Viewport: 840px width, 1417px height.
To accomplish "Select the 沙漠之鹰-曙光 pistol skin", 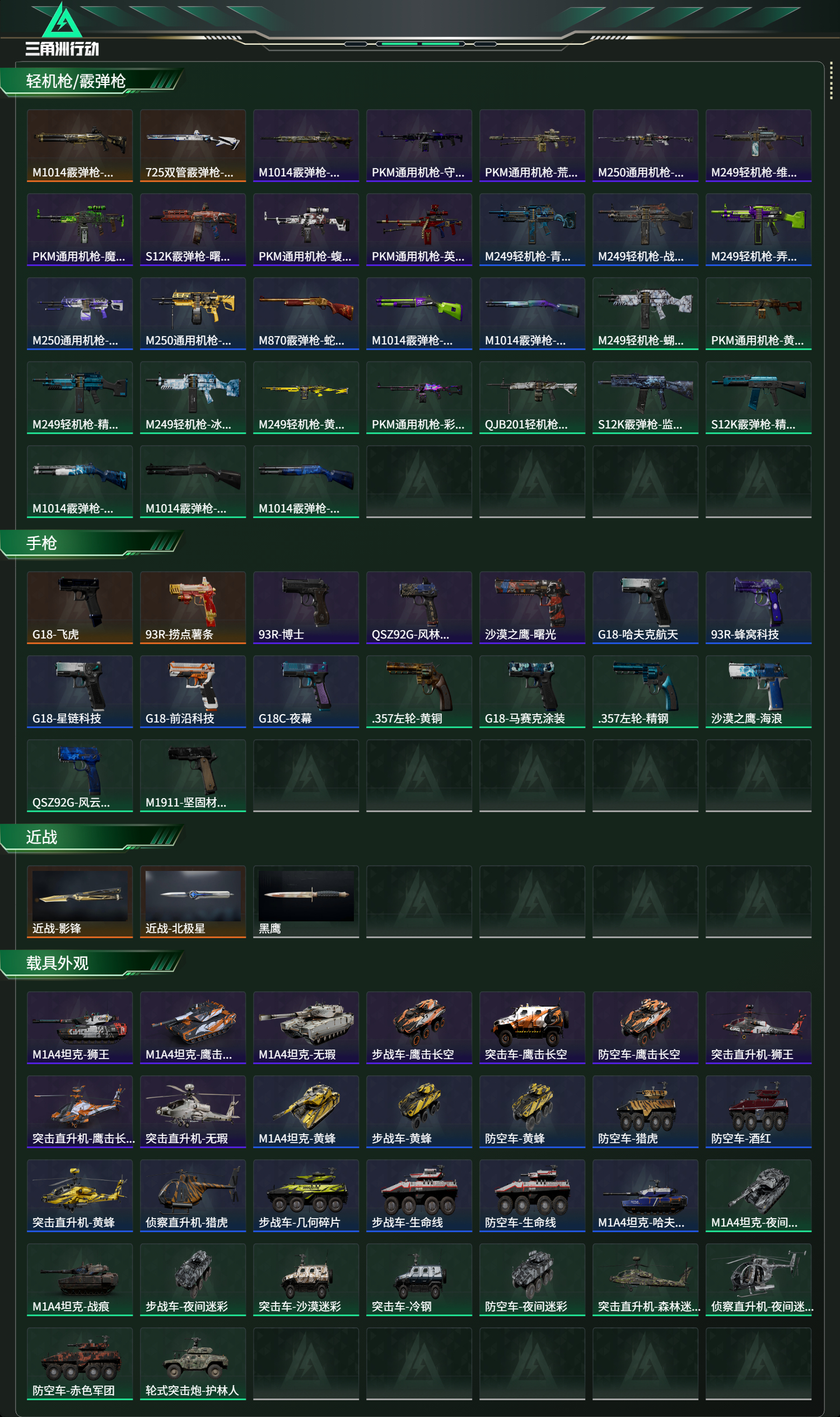I will 532,608.
